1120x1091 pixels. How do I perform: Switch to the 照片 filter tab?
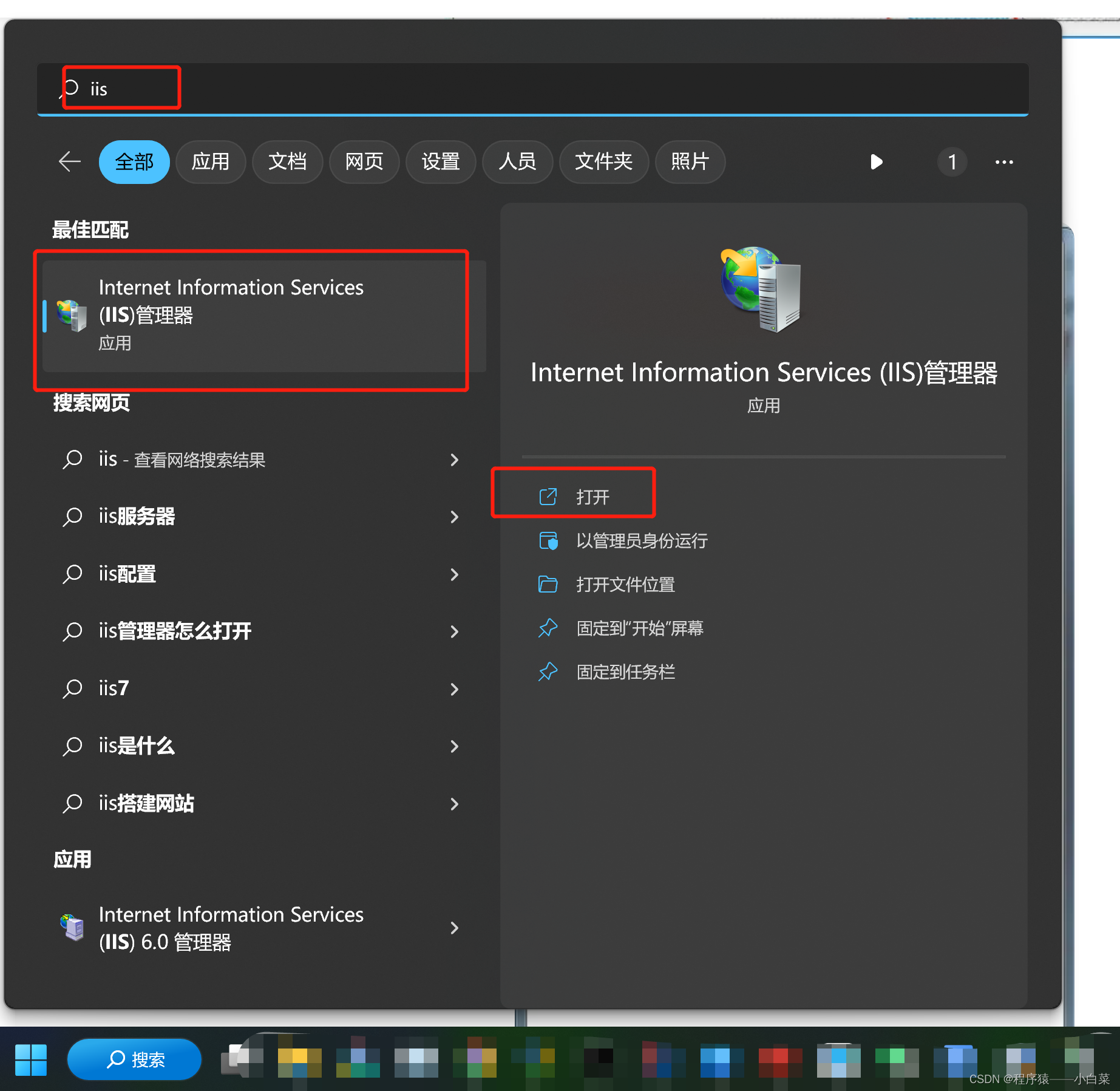[690, 161]
